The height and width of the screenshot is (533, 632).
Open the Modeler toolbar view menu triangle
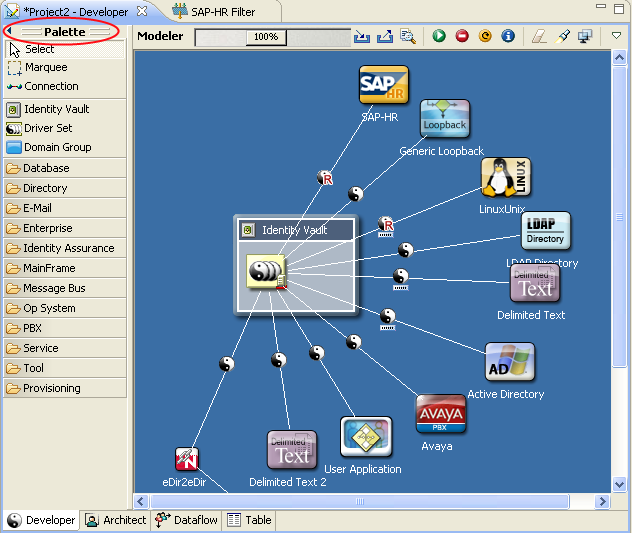[x=616, y=35]
